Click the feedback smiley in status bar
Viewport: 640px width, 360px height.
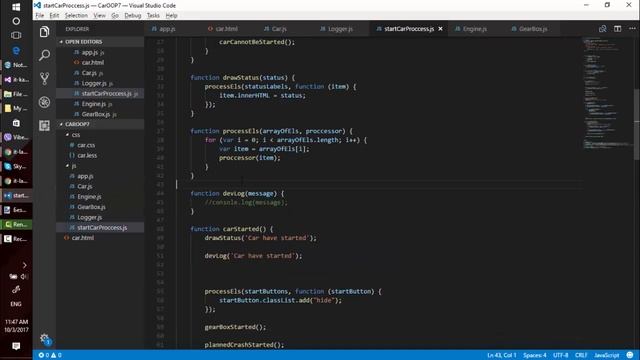click(630, 355)
